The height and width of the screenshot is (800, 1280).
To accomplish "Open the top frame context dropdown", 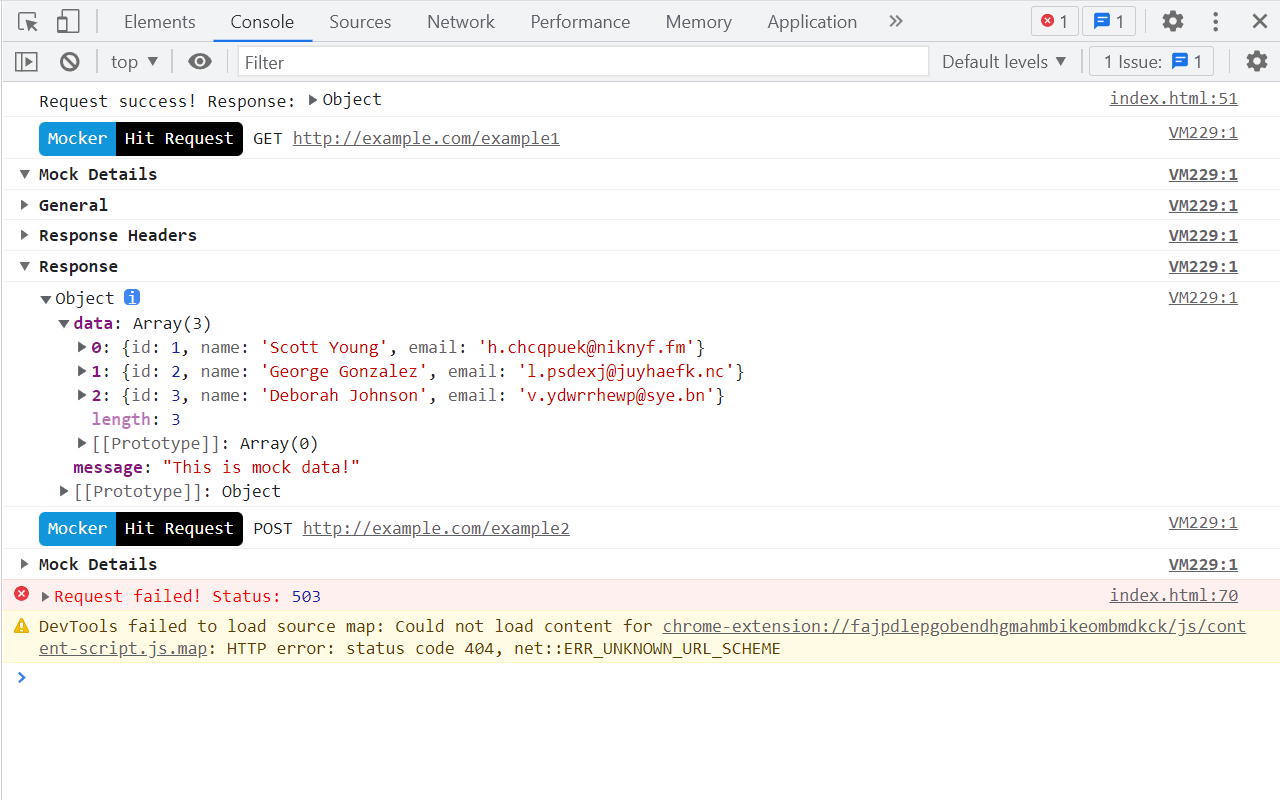I will point(133,61).
